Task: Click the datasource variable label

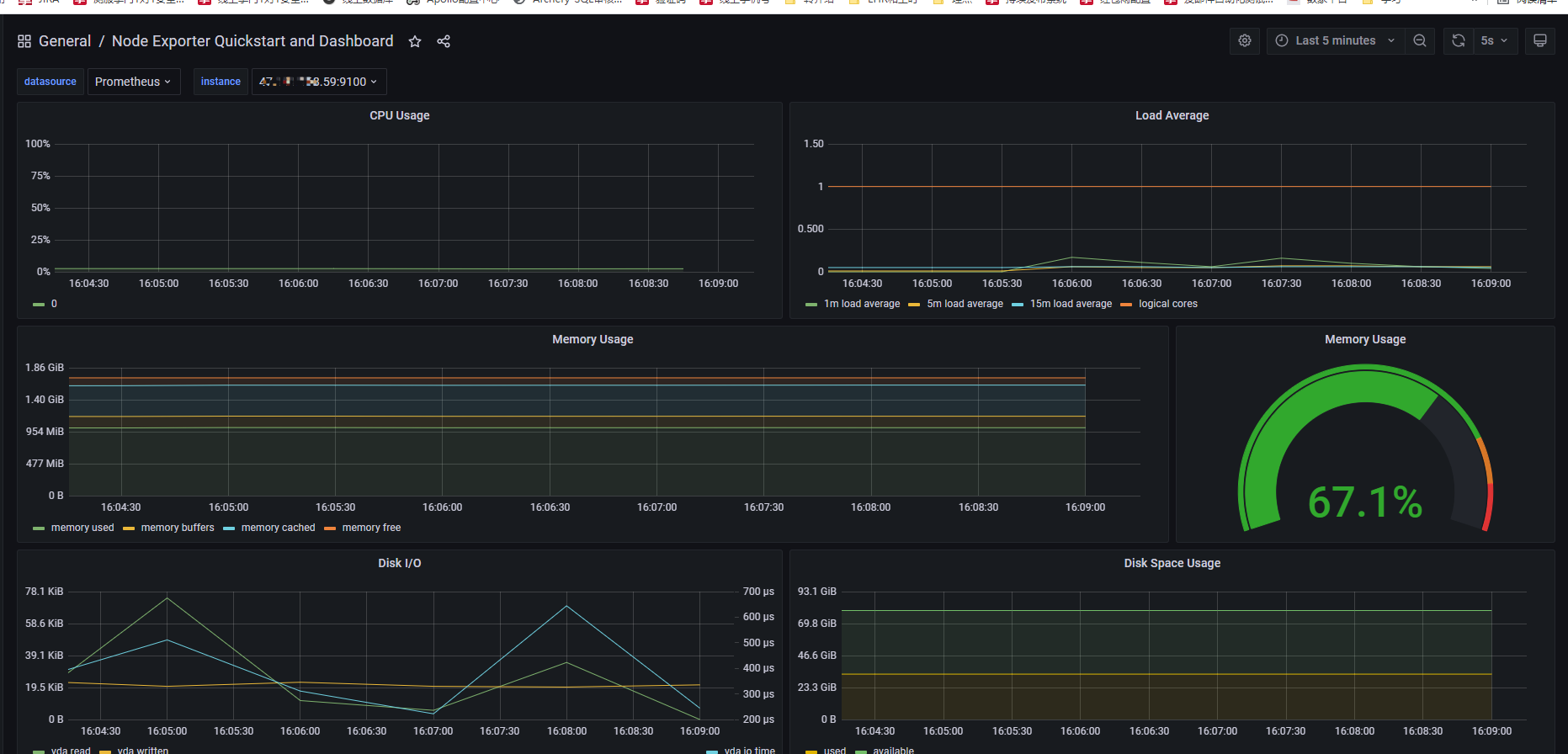Action: 50,82
